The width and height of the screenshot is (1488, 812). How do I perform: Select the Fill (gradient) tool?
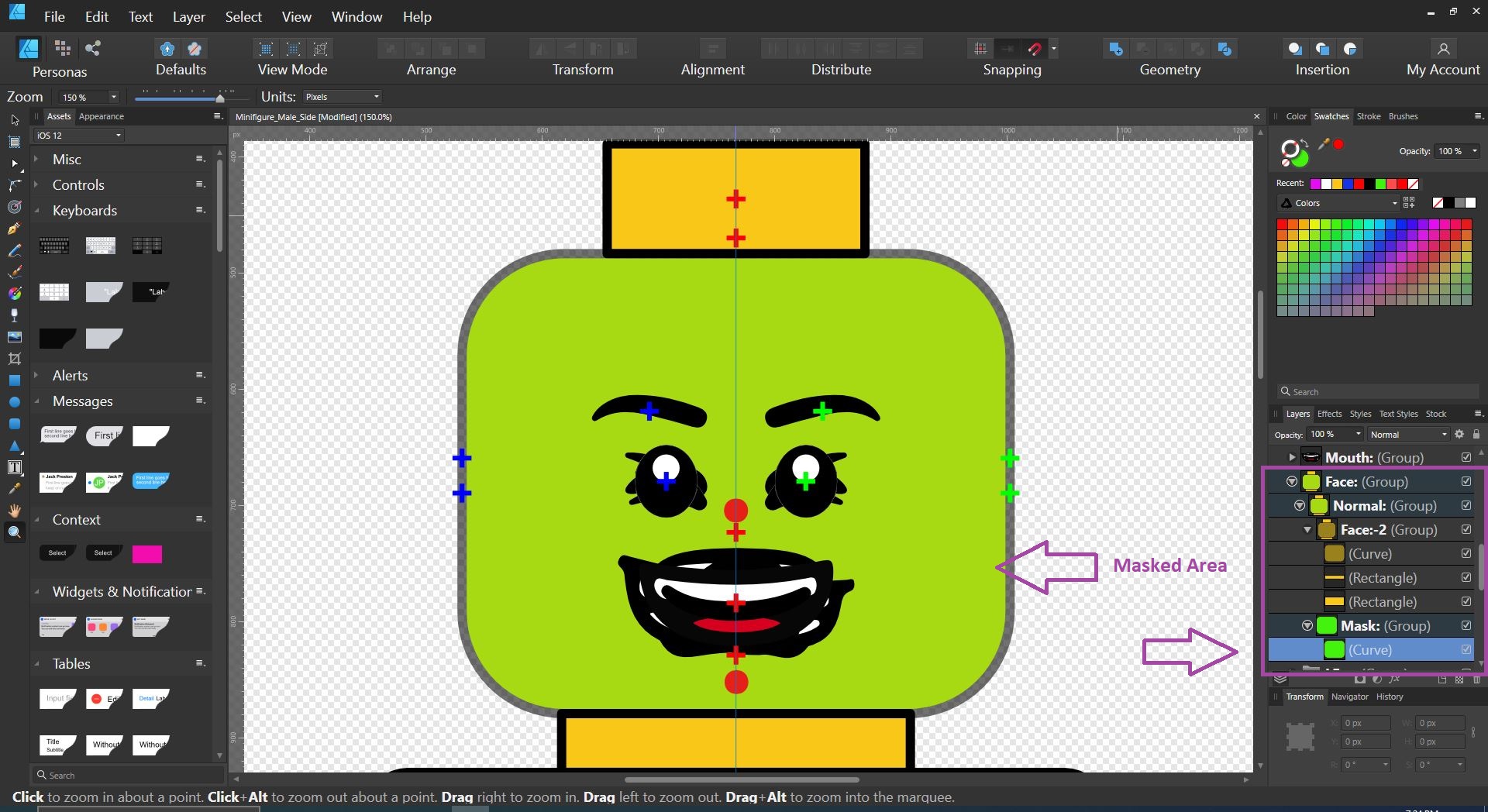point(14,294)
